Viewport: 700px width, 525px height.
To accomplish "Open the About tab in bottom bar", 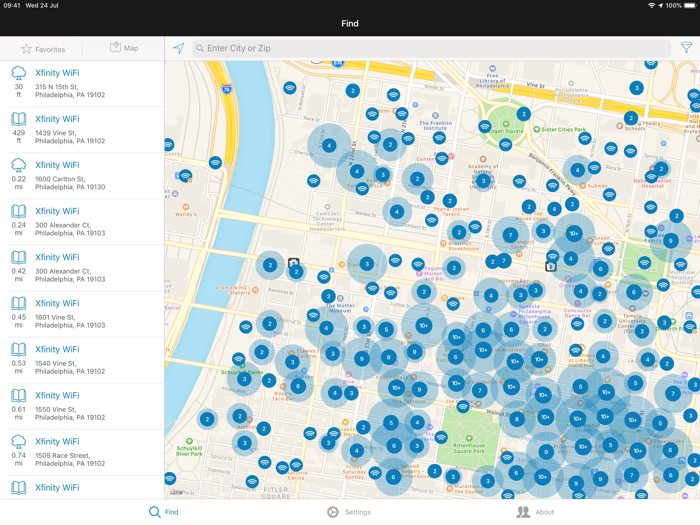I will (x=535, y=512).
